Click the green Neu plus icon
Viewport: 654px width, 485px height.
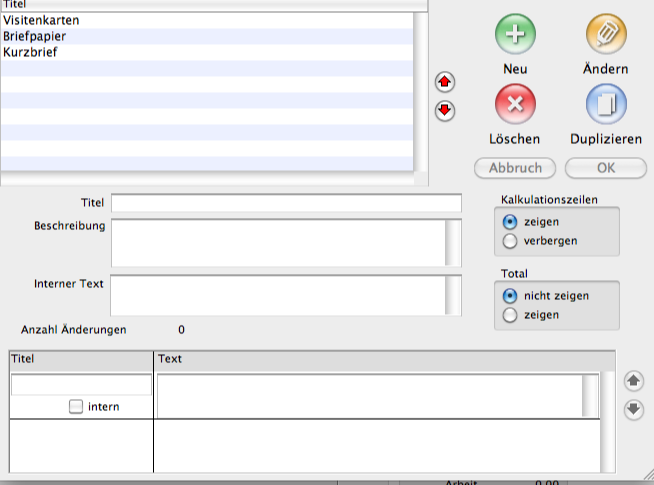click(x=515, y=35)
